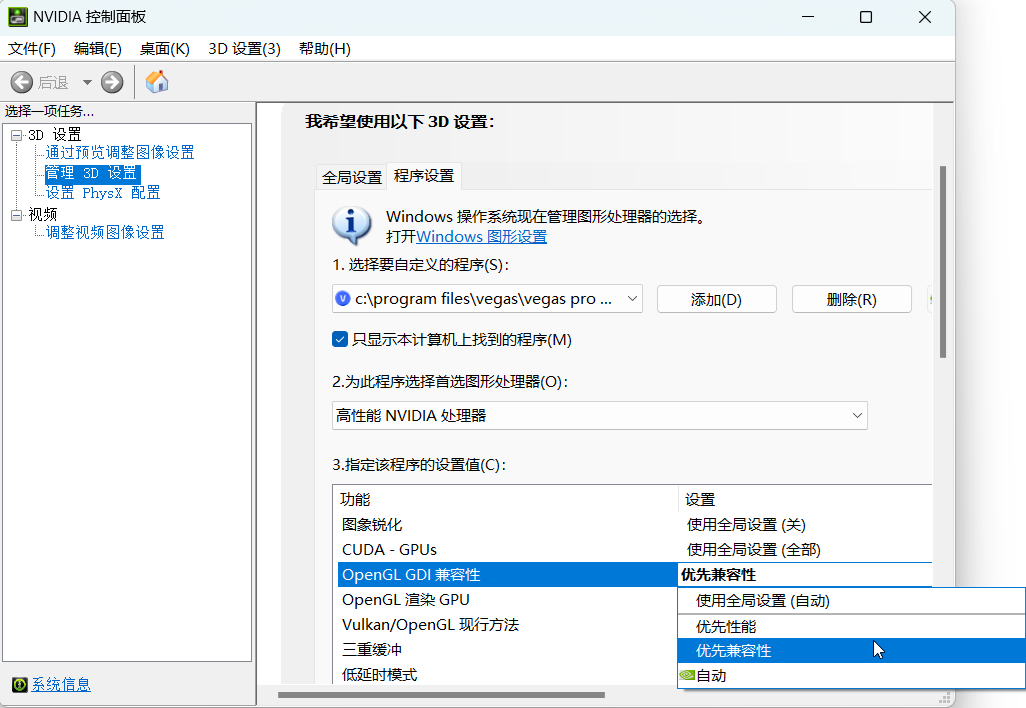Click the 添加 button
Screen dimensions: 1026x708
pos(716,298)
